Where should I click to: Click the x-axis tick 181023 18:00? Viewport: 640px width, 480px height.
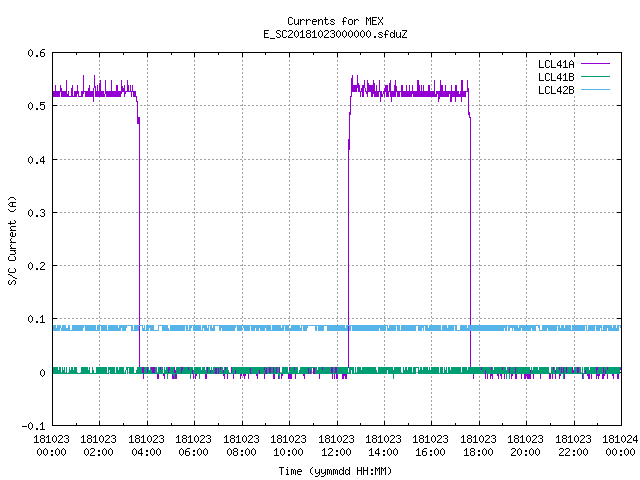pos(478,445)
